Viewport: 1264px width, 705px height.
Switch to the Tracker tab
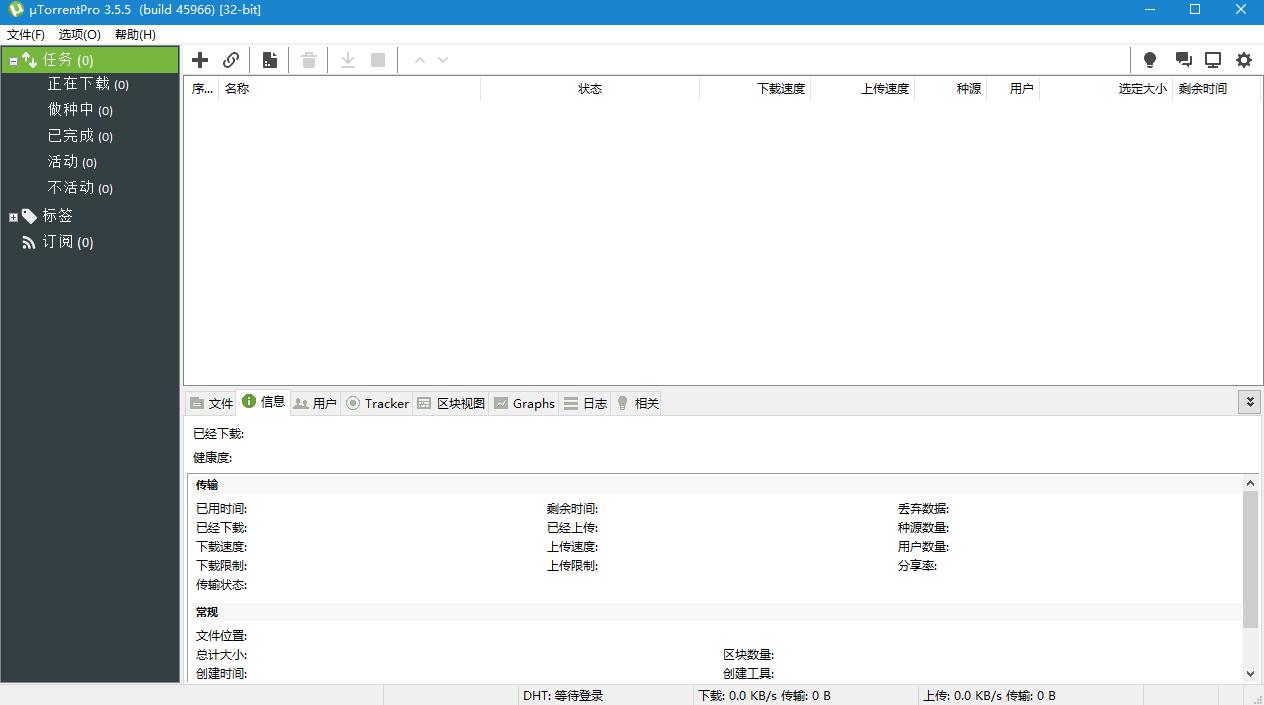click(377, 403)
